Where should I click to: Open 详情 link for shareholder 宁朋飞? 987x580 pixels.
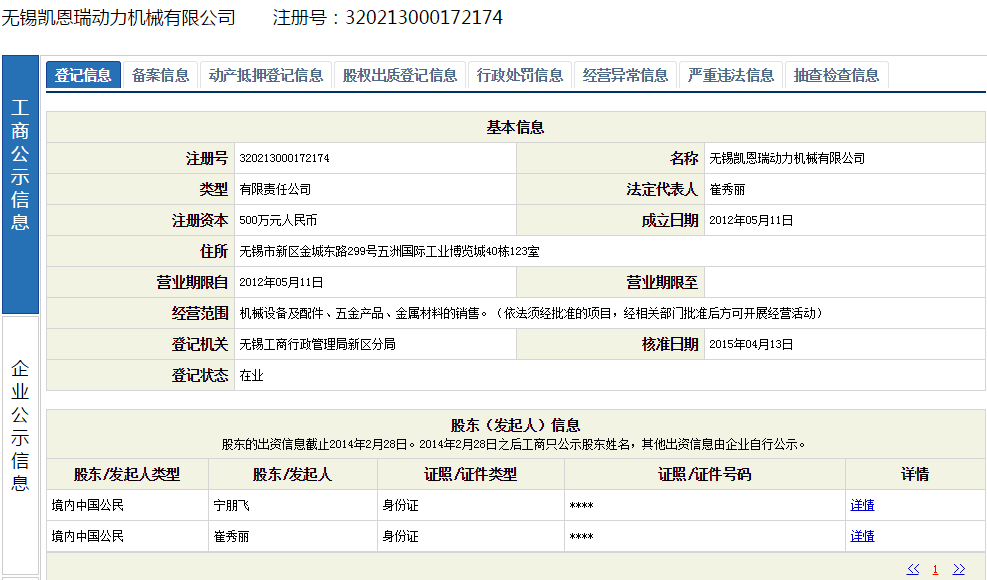click(x=862, y=505)
